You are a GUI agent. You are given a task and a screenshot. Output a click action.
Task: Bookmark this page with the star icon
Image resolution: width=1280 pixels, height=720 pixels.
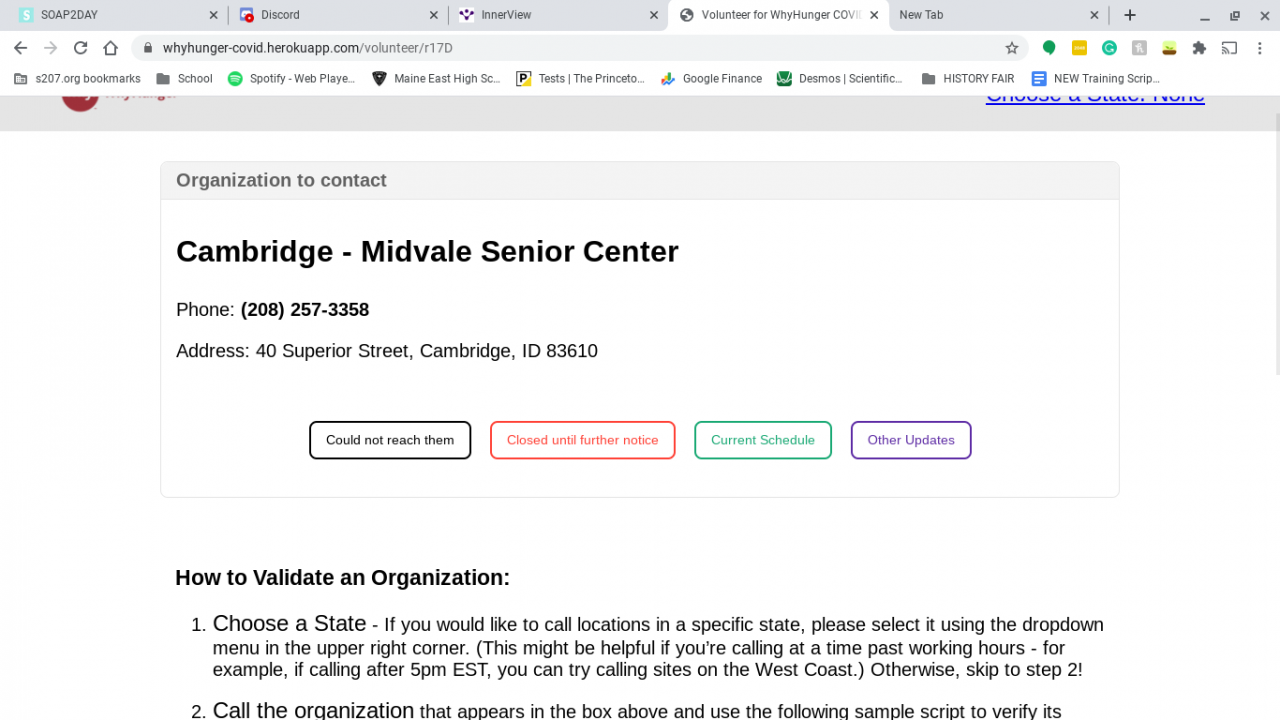coord(1011,47)
